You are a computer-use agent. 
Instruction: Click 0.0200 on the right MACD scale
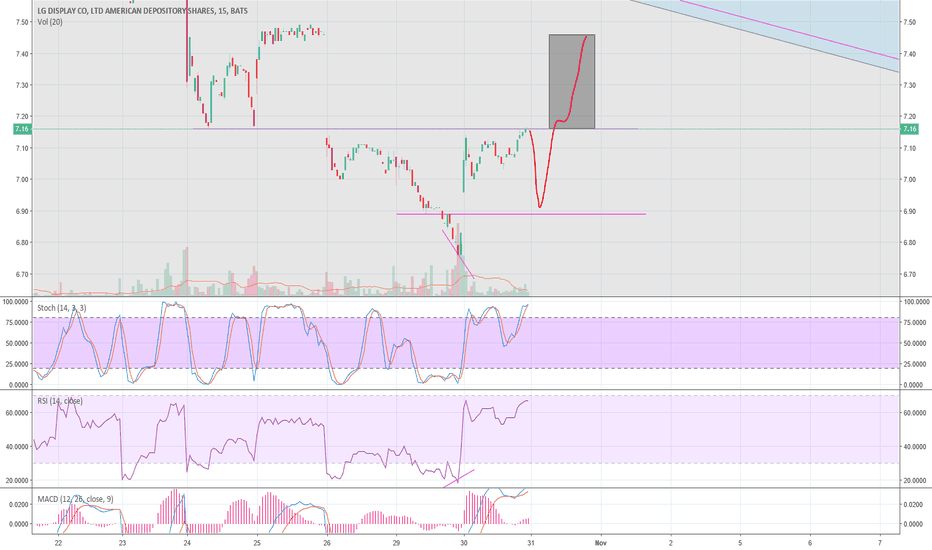pyautogui.click(x=913, y=504)
